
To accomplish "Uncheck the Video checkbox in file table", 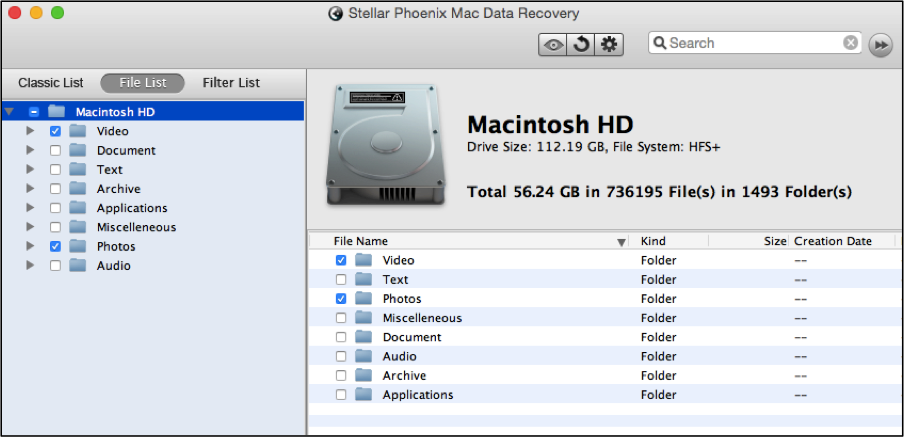I will [341, 260].
